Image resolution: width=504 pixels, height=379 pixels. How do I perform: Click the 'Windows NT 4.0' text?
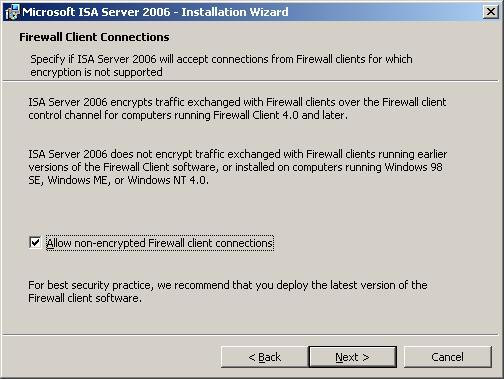click(168, 180)
